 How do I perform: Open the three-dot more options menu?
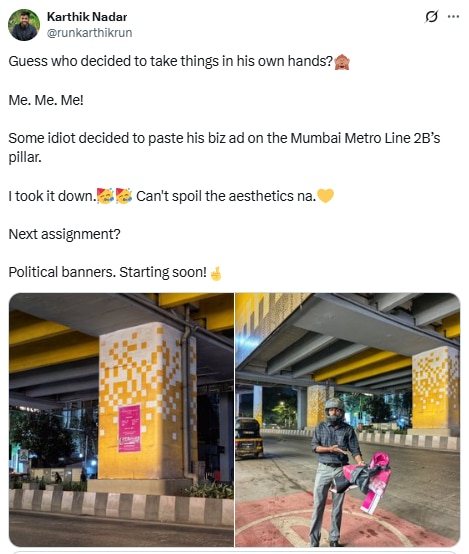pyautogui.click(x=453, y=16)
